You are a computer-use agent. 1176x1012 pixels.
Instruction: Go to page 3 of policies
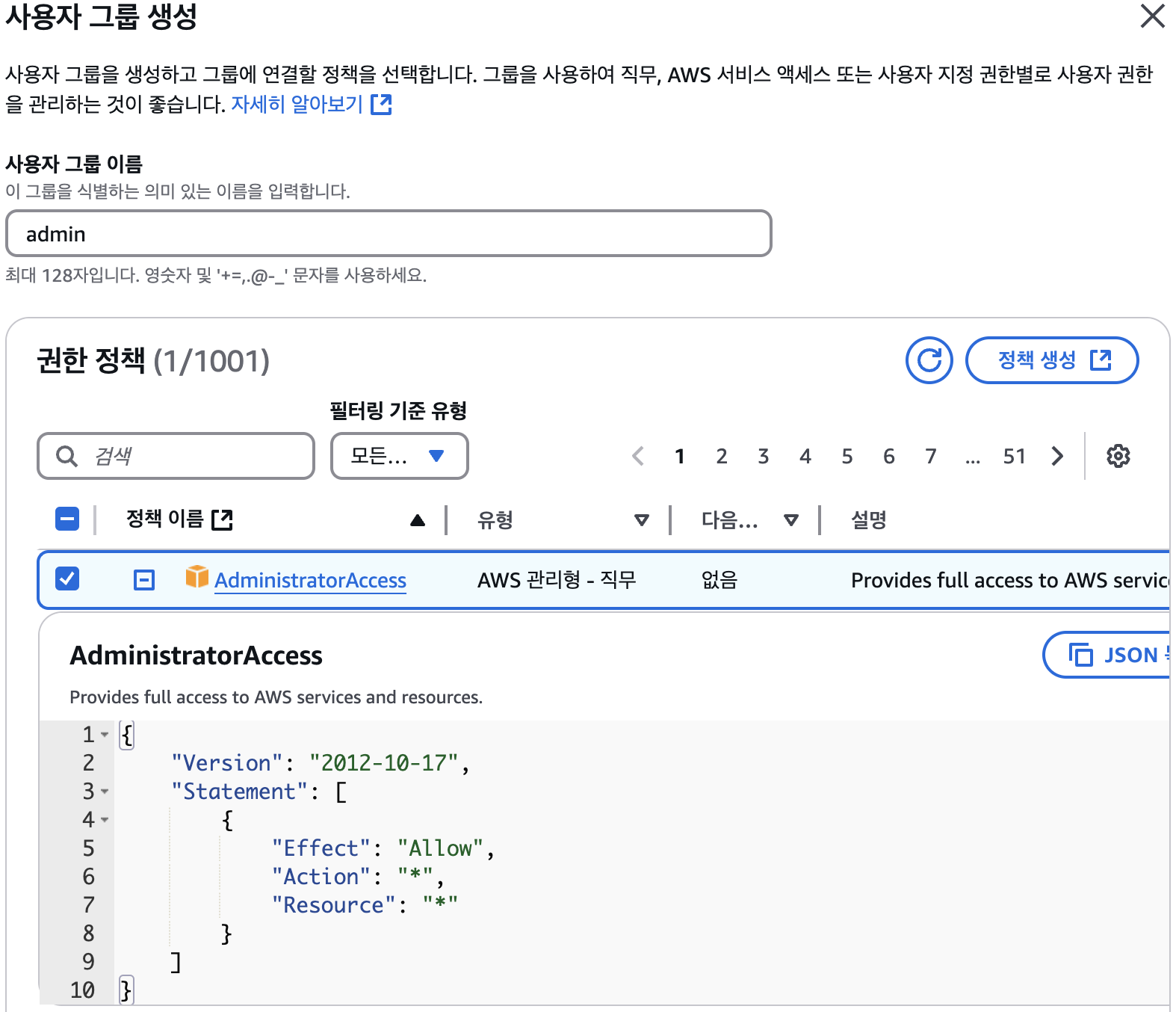764,456
